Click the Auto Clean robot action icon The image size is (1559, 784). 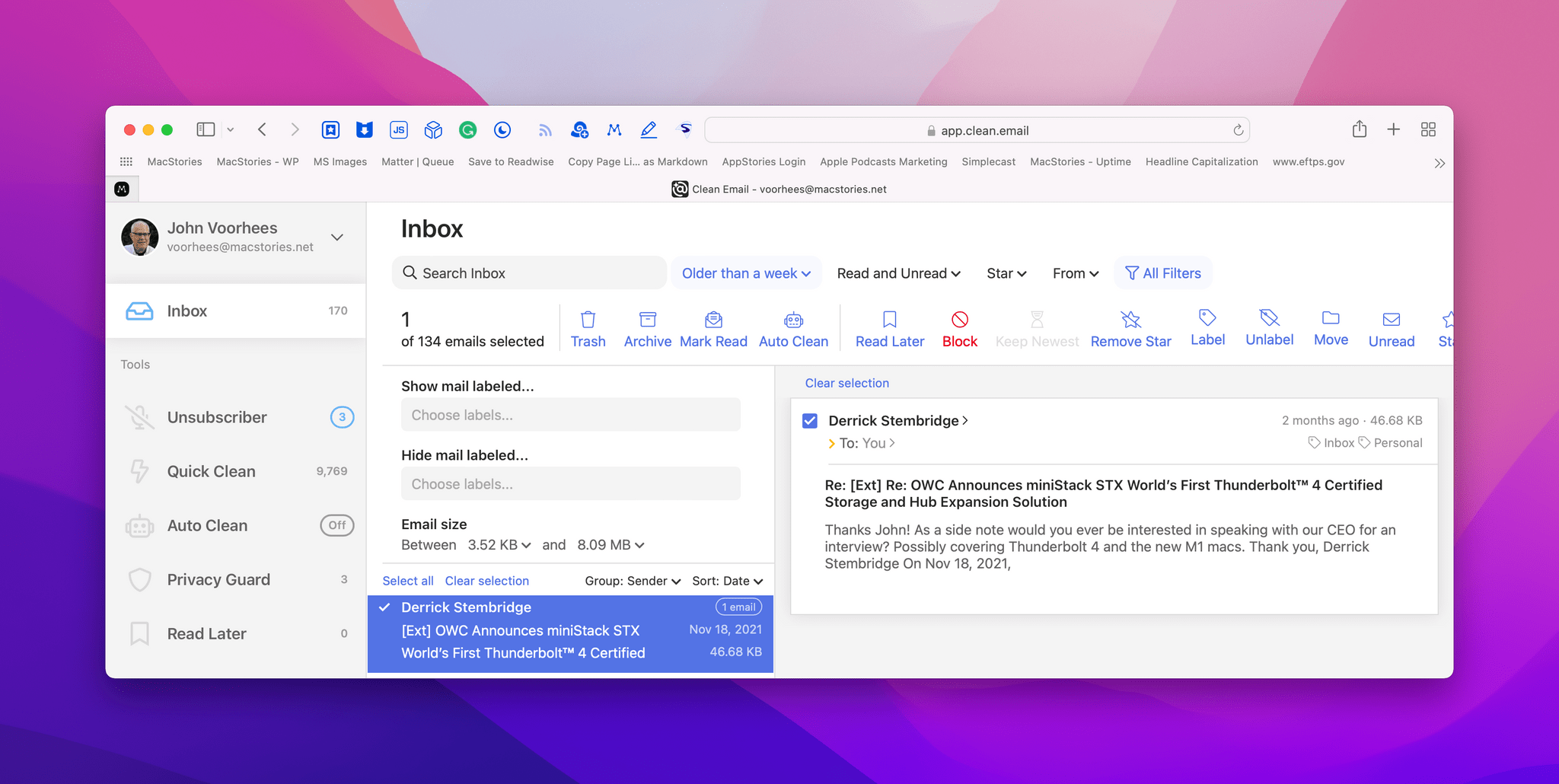click(793, 320)
